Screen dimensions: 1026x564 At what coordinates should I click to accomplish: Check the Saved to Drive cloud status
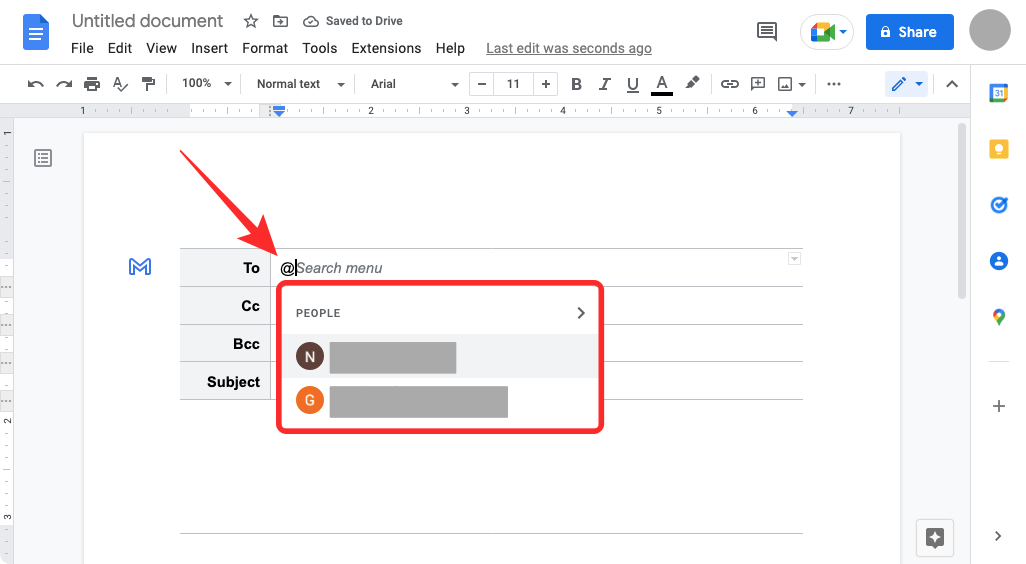pos(353,21)
